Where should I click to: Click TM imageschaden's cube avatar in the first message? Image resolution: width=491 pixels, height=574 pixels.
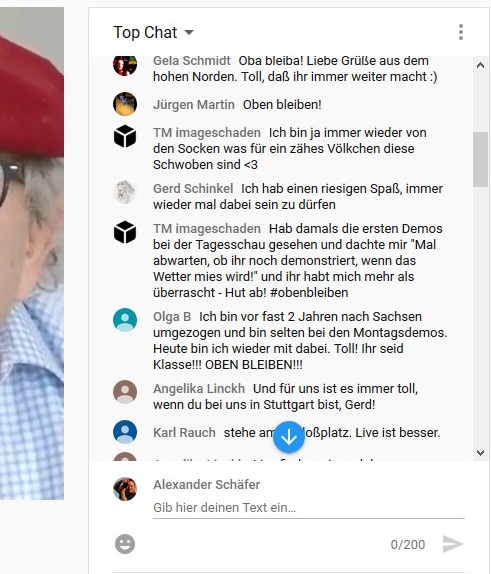(125, 136)
